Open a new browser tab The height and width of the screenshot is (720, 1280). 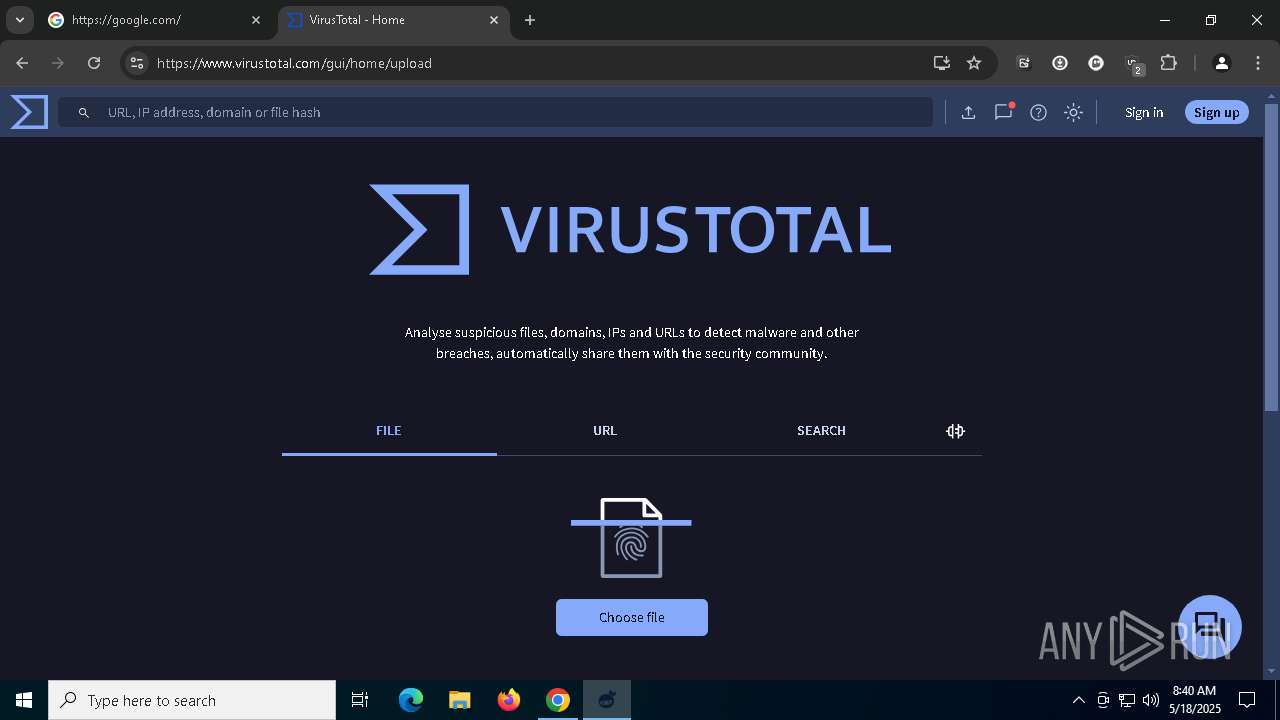pos(530,20)
